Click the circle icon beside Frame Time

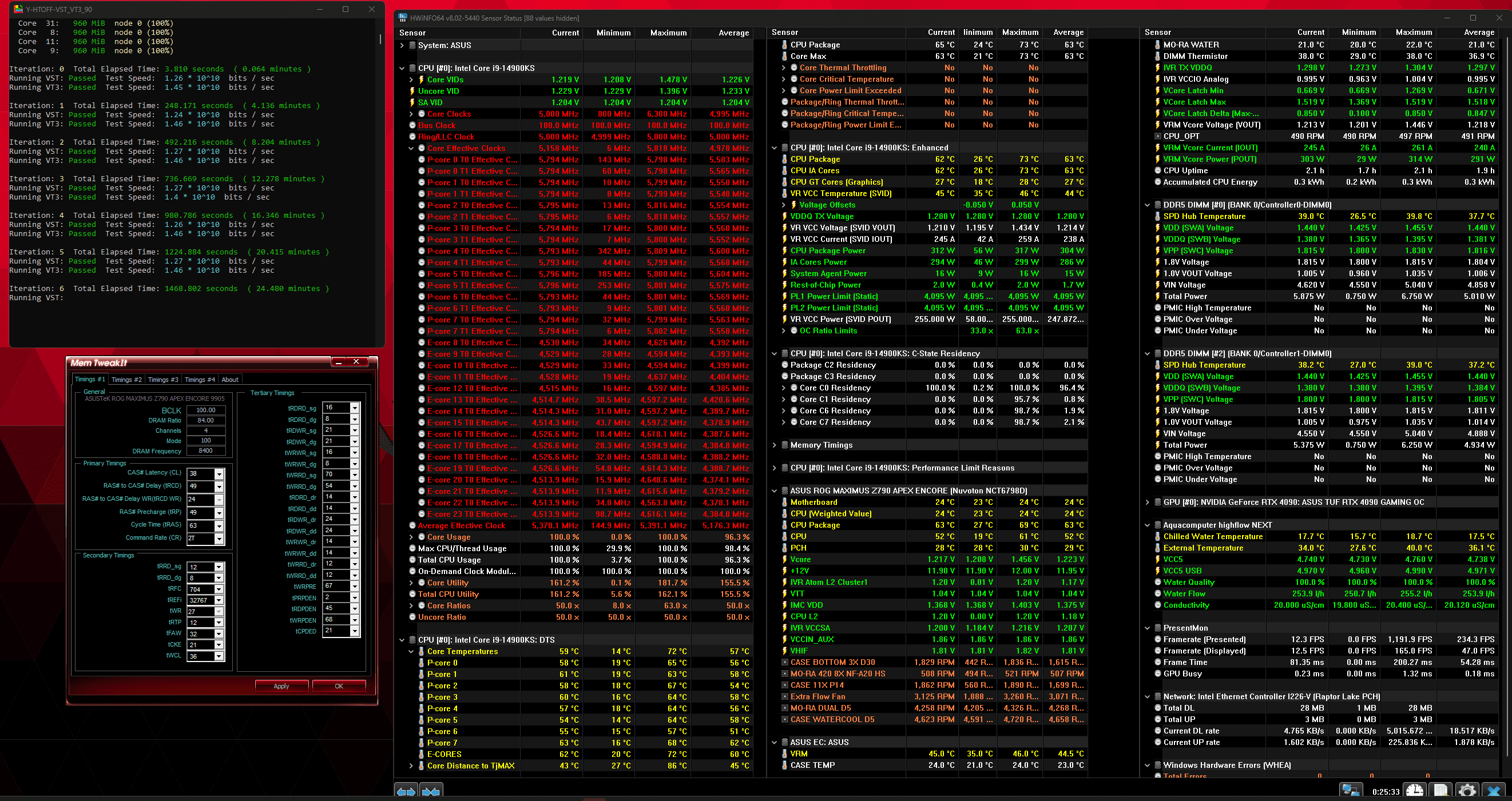(1157, 663)
